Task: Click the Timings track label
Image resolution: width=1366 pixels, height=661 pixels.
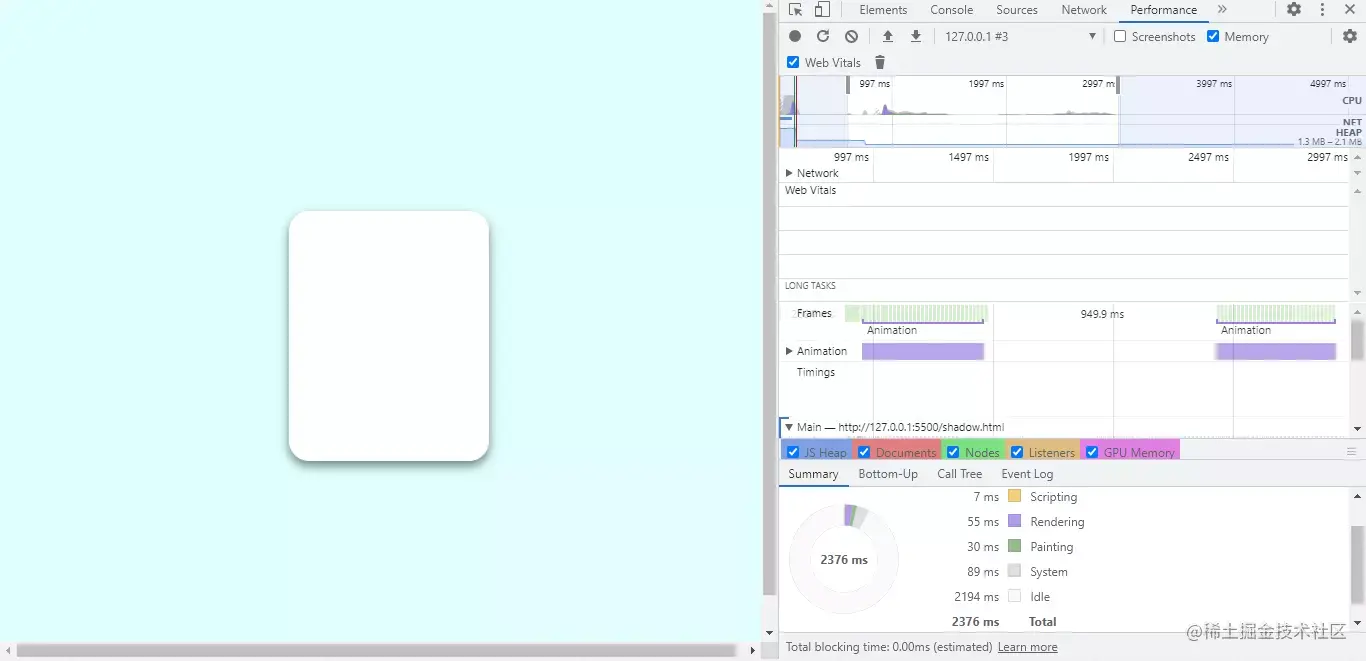Action: click(816, 372)
